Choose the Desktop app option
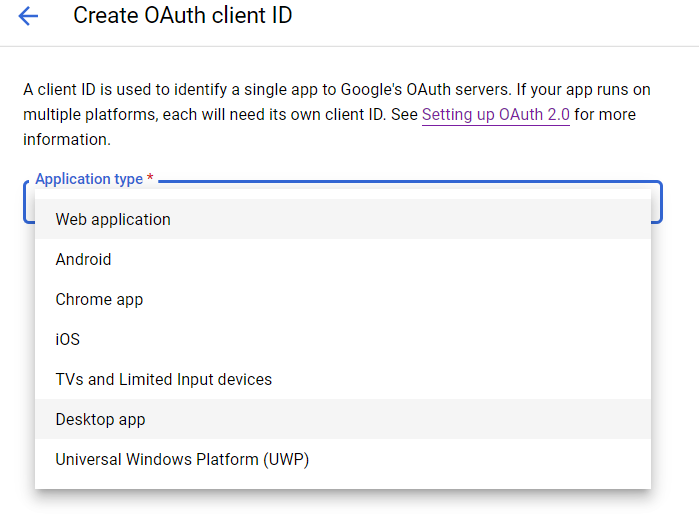 (100, 419)
